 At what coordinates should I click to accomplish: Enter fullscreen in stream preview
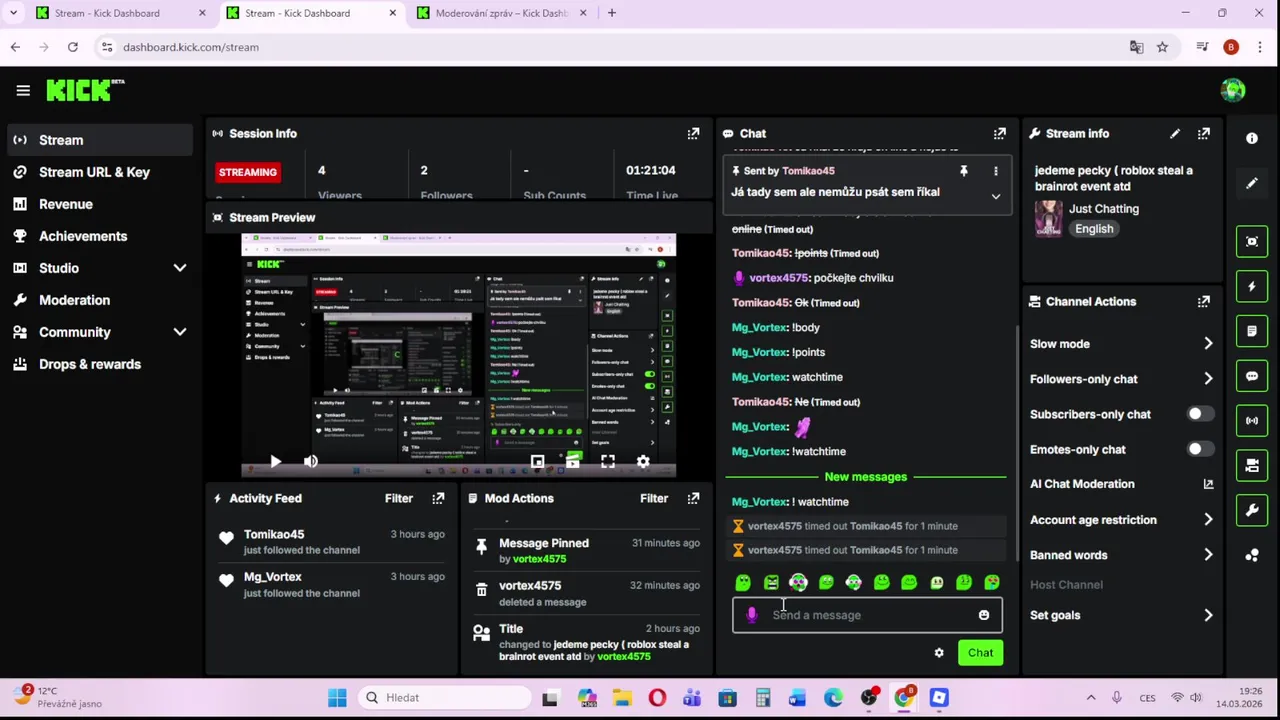point(608,461)
